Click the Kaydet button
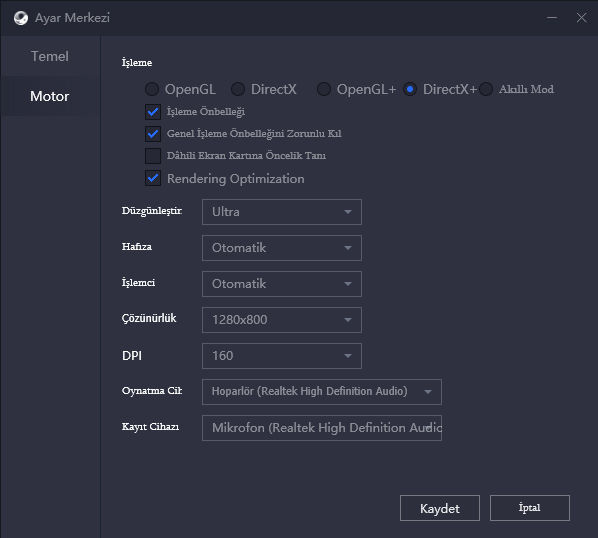 (x=440, y=508)
